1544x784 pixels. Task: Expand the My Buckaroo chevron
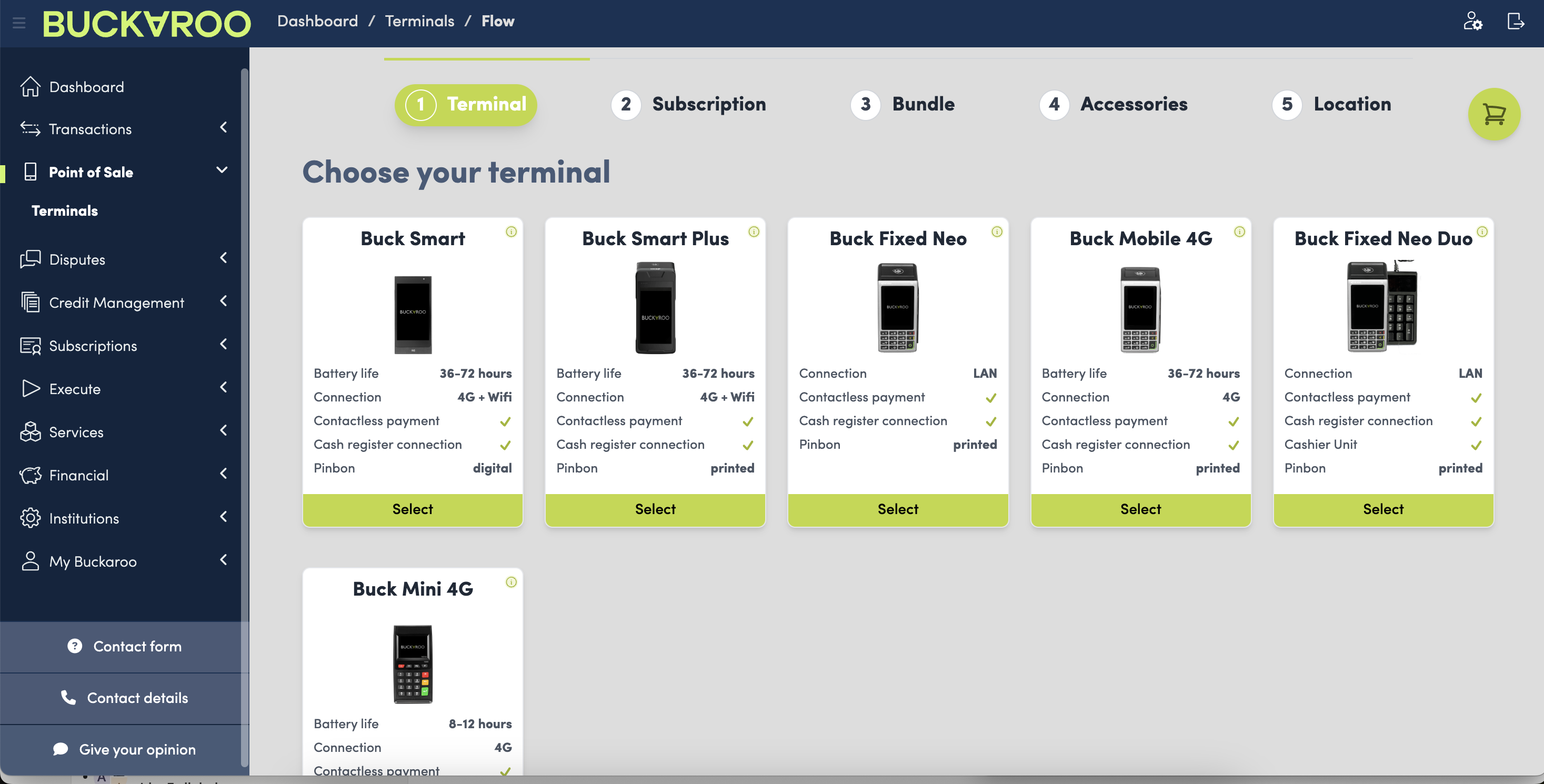(x=224, y=560)
